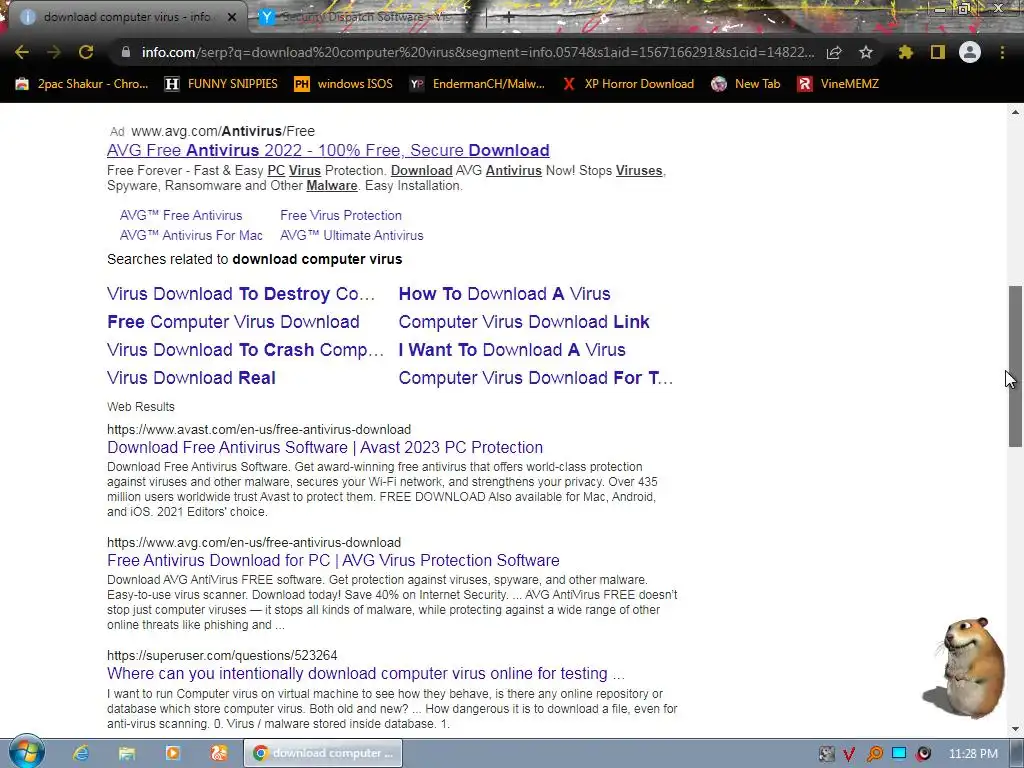The image size is (1024, 768).
Task: Open the orange magnifier tray icon
Action: 874,754
